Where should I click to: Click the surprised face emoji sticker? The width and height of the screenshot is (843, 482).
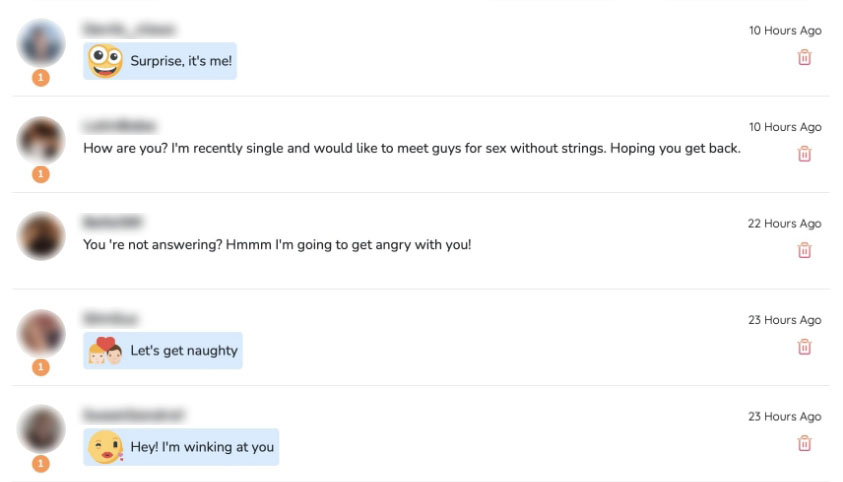[x=105, y=61]
